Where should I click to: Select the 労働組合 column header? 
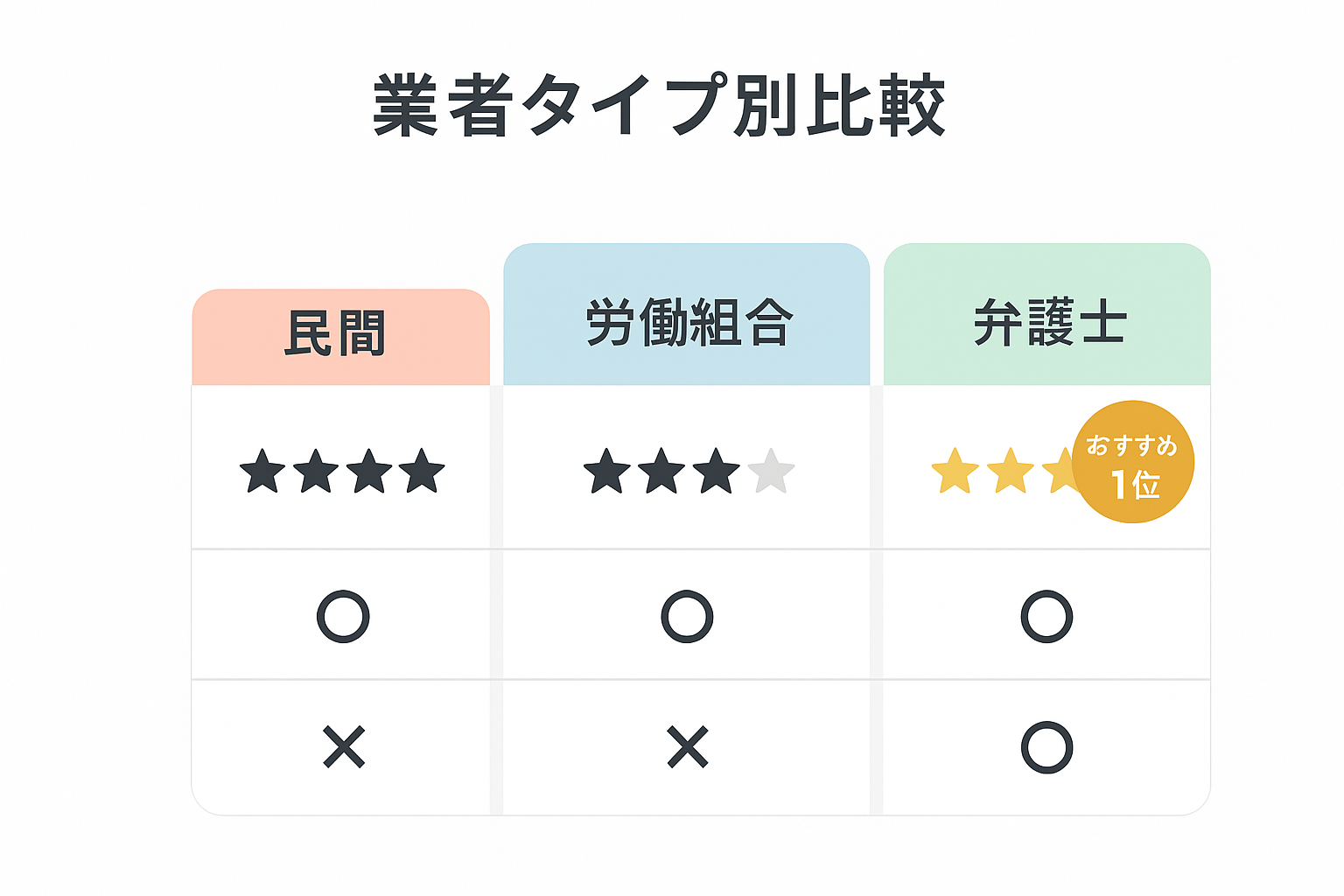click(687, 314)
